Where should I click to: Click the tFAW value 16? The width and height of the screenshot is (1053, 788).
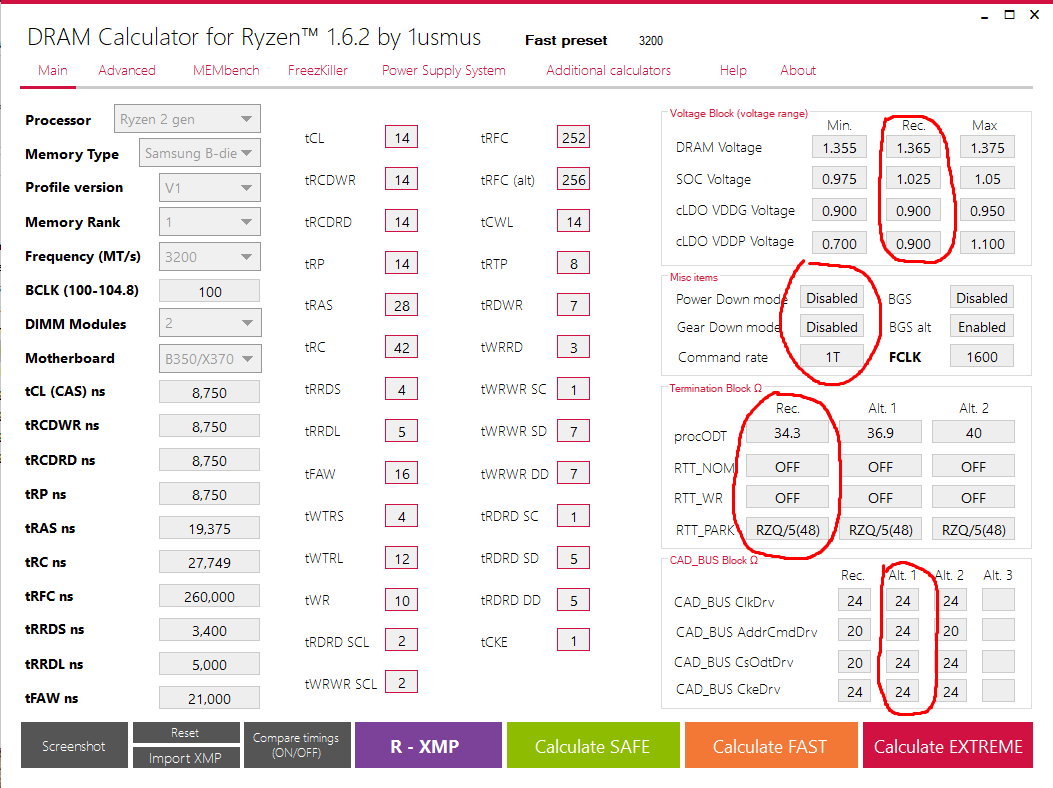tap(402, 474)
